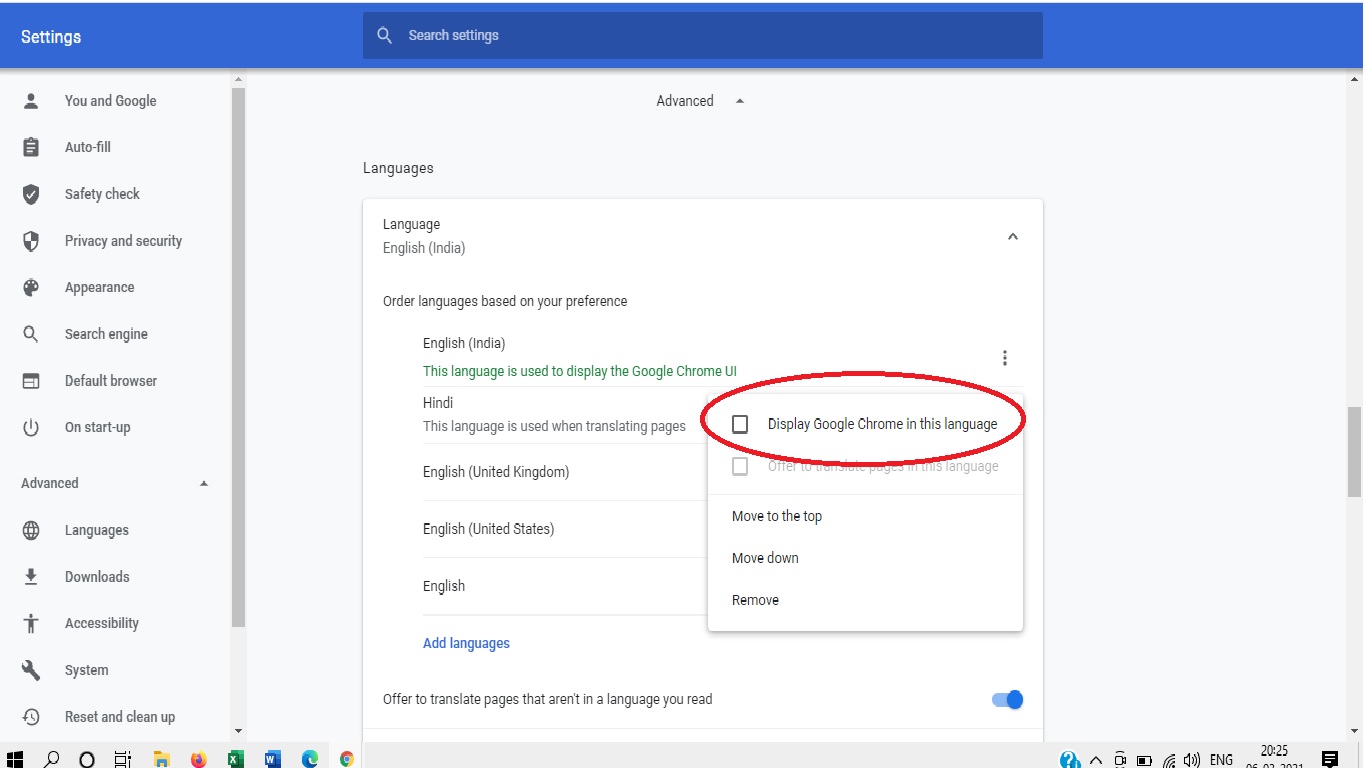Launch File Explorer from taskbar
The image size is (1366, 768).
(162, 759)
